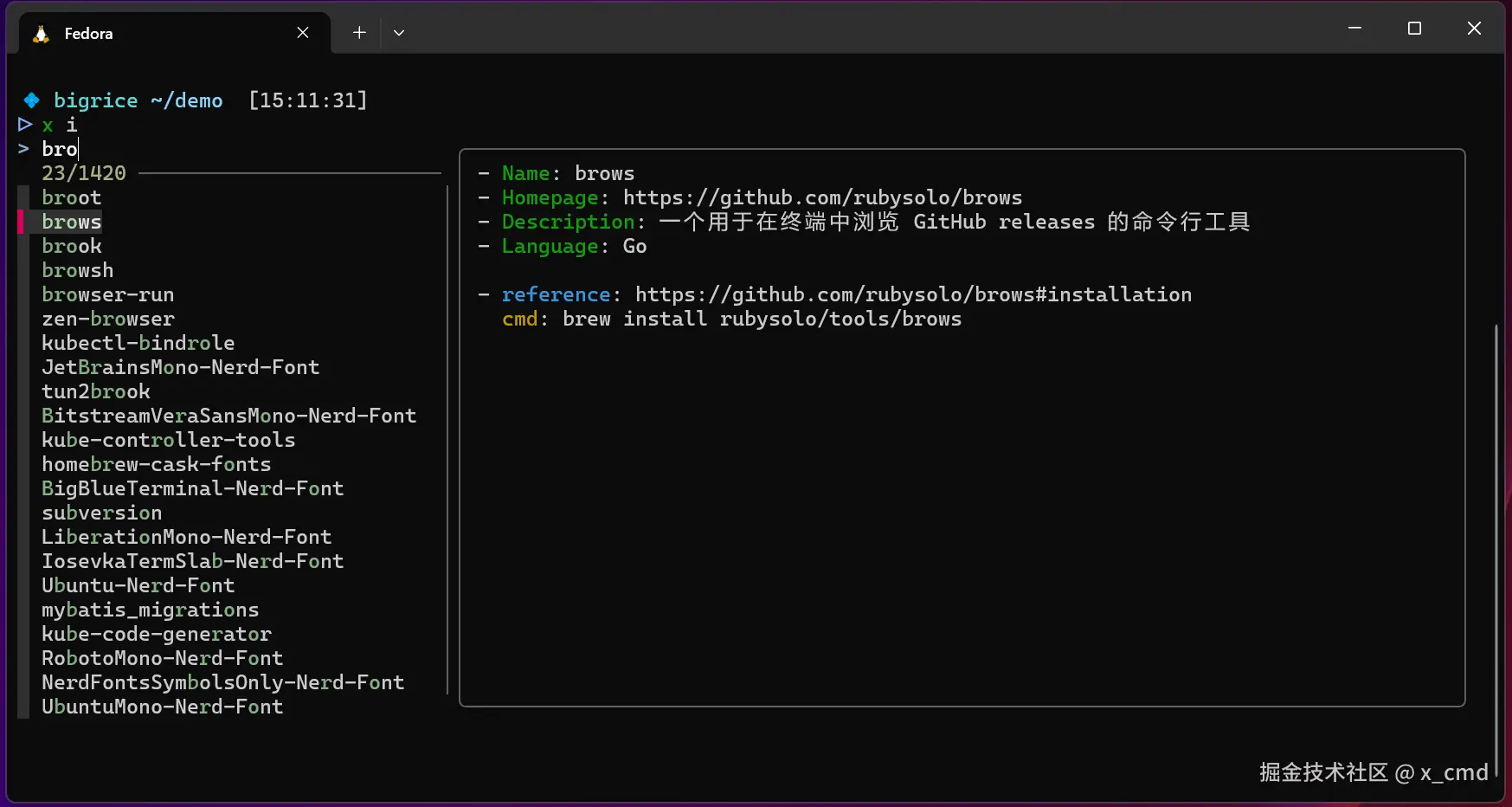The height and width of the screenshot is (807, 1512).
Task: Click the 'Name' label in preview
Action: (x=525, y=173)
